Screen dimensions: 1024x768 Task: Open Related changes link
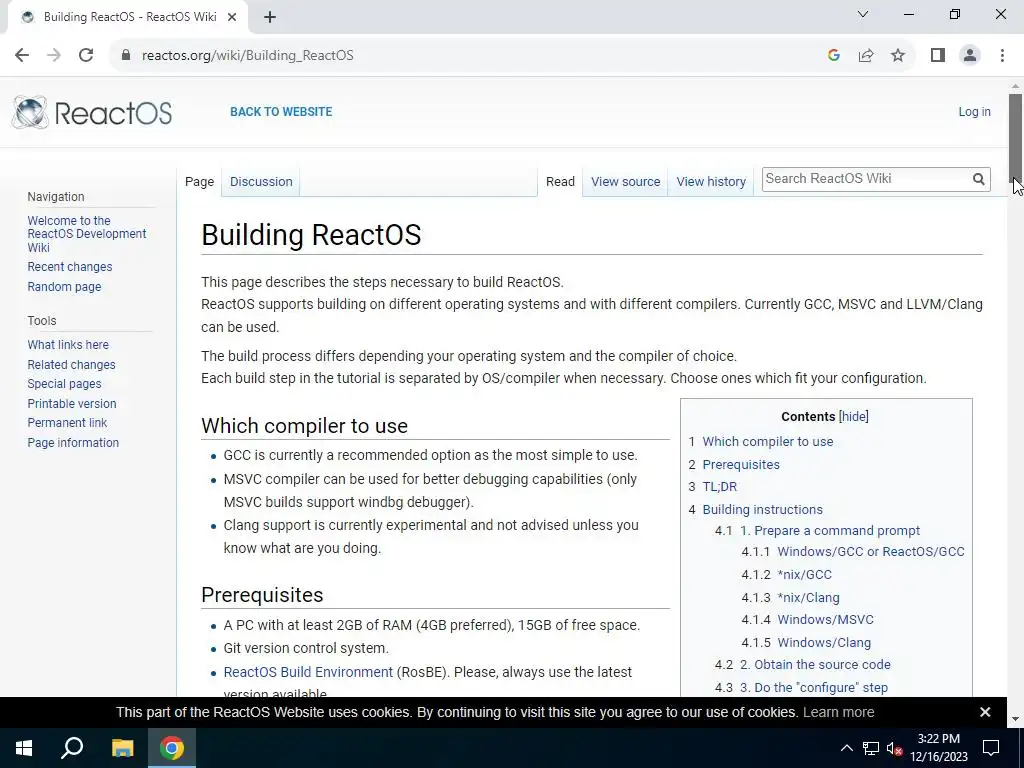pos(71,364)
